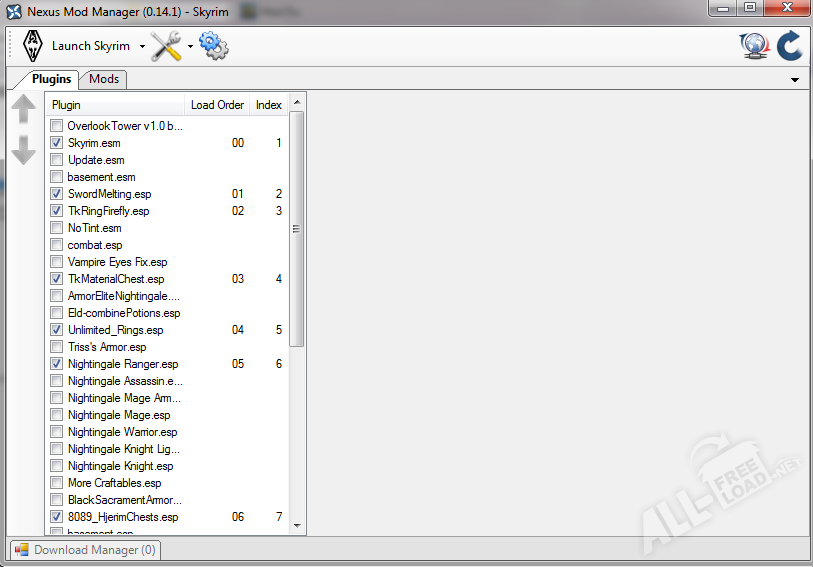Open the tools icon dropdown arrow

pyautogui.click(x=190, y=47)
